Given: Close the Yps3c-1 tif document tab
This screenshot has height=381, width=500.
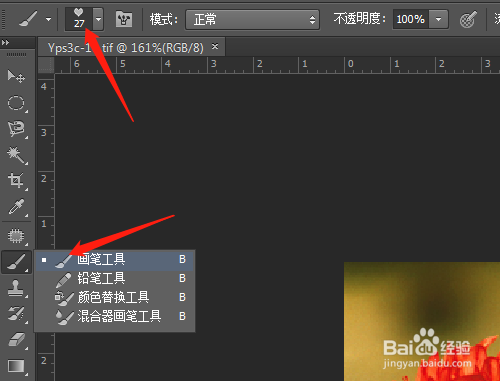Looking at the screenshot, I should click(215, 47).
